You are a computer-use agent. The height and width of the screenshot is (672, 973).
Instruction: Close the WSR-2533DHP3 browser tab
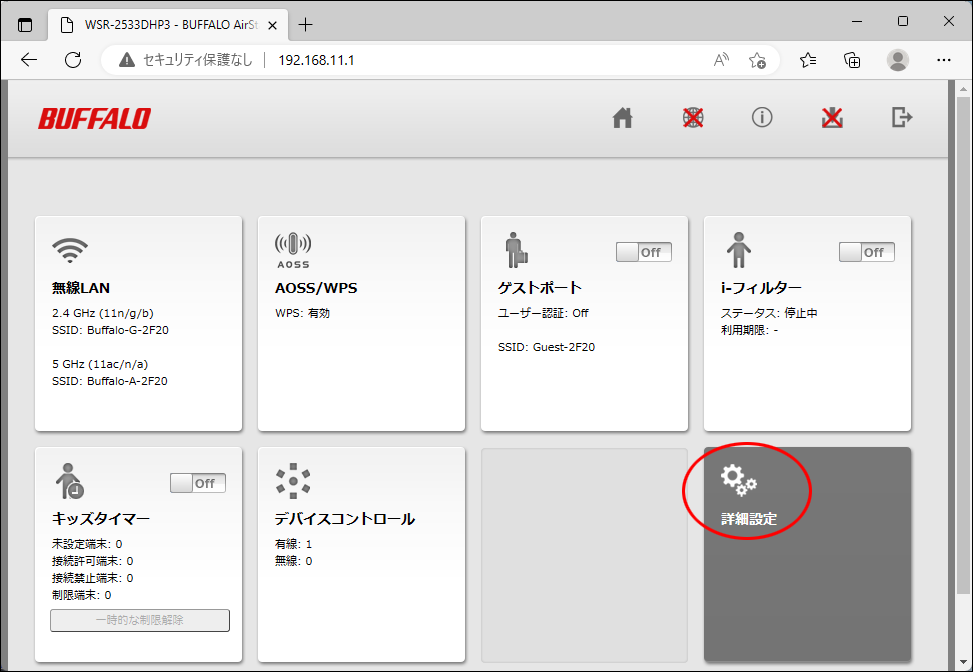(x=272, y=25)
